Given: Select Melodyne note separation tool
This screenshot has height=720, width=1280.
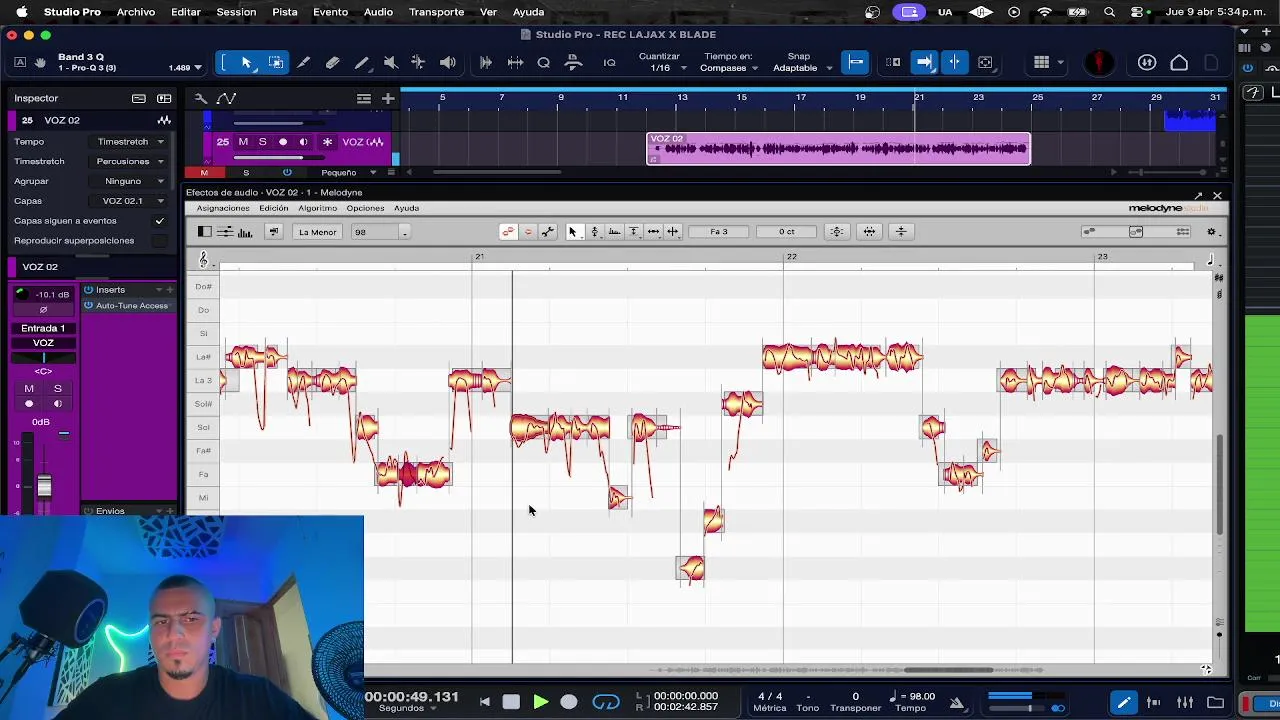Looking at the screenshot, I should click(x=673, y=232).
